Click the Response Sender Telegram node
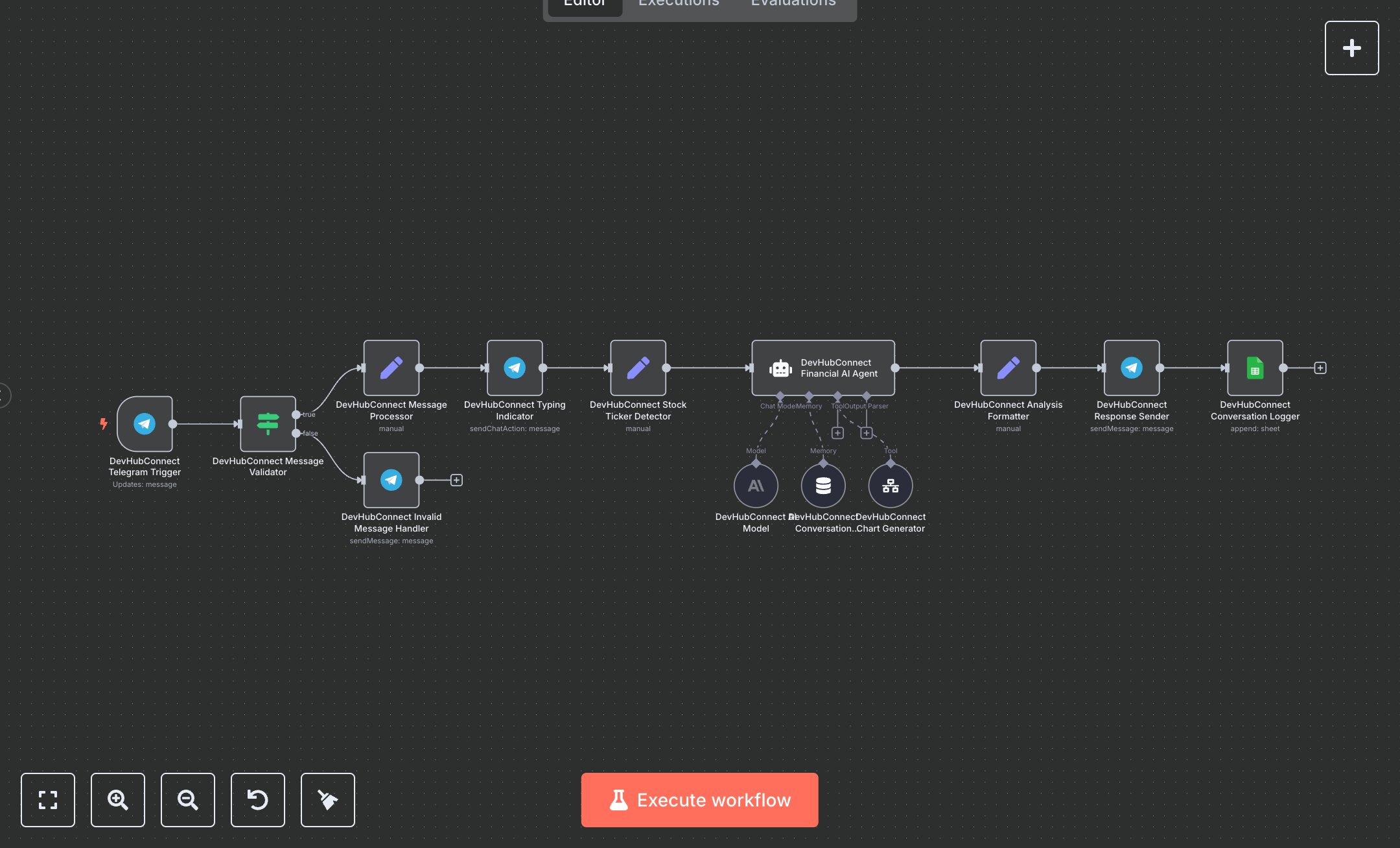The width and height of the screenshot is (1400, 848). tap(1132, 368)
